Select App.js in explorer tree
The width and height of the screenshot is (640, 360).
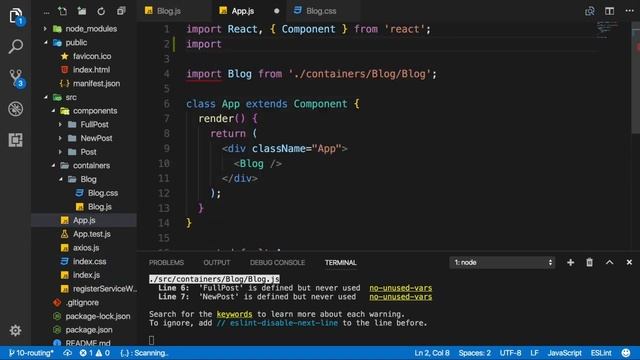[84, 220]
